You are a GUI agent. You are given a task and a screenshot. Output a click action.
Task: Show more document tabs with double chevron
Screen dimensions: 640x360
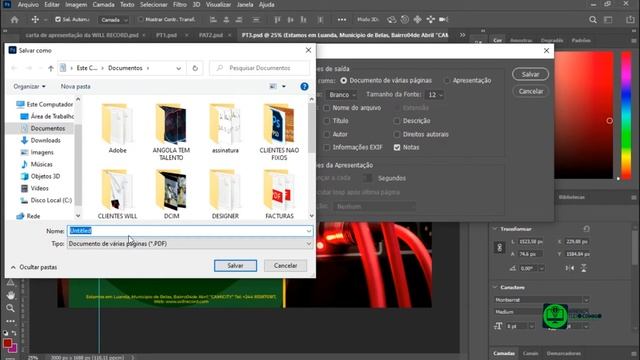coord(462,35)
